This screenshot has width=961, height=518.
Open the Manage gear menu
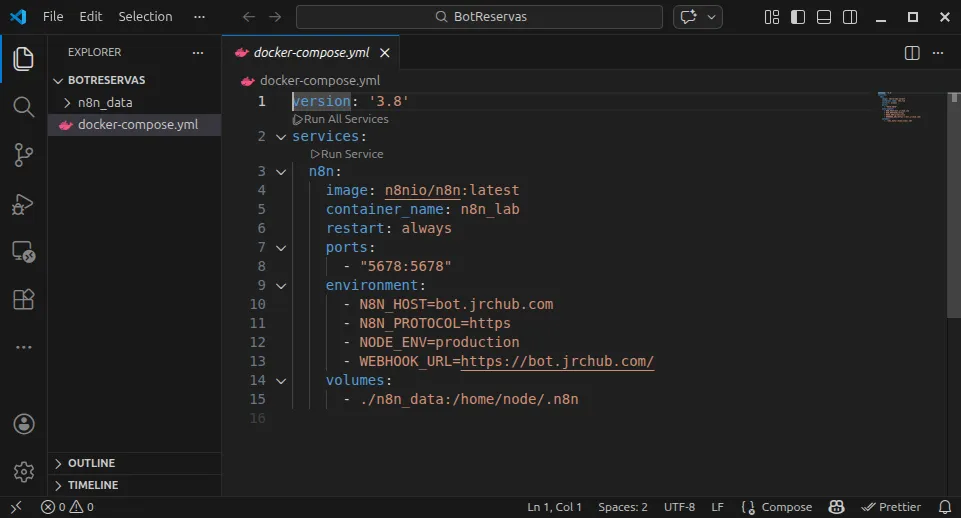pyautogui.click(x=23, y=471)
